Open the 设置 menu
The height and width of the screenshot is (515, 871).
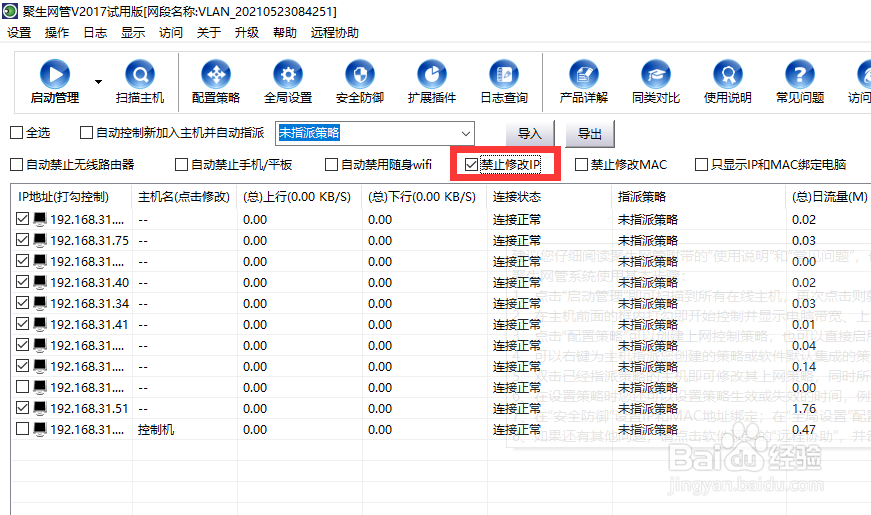[x=19, y=33]
